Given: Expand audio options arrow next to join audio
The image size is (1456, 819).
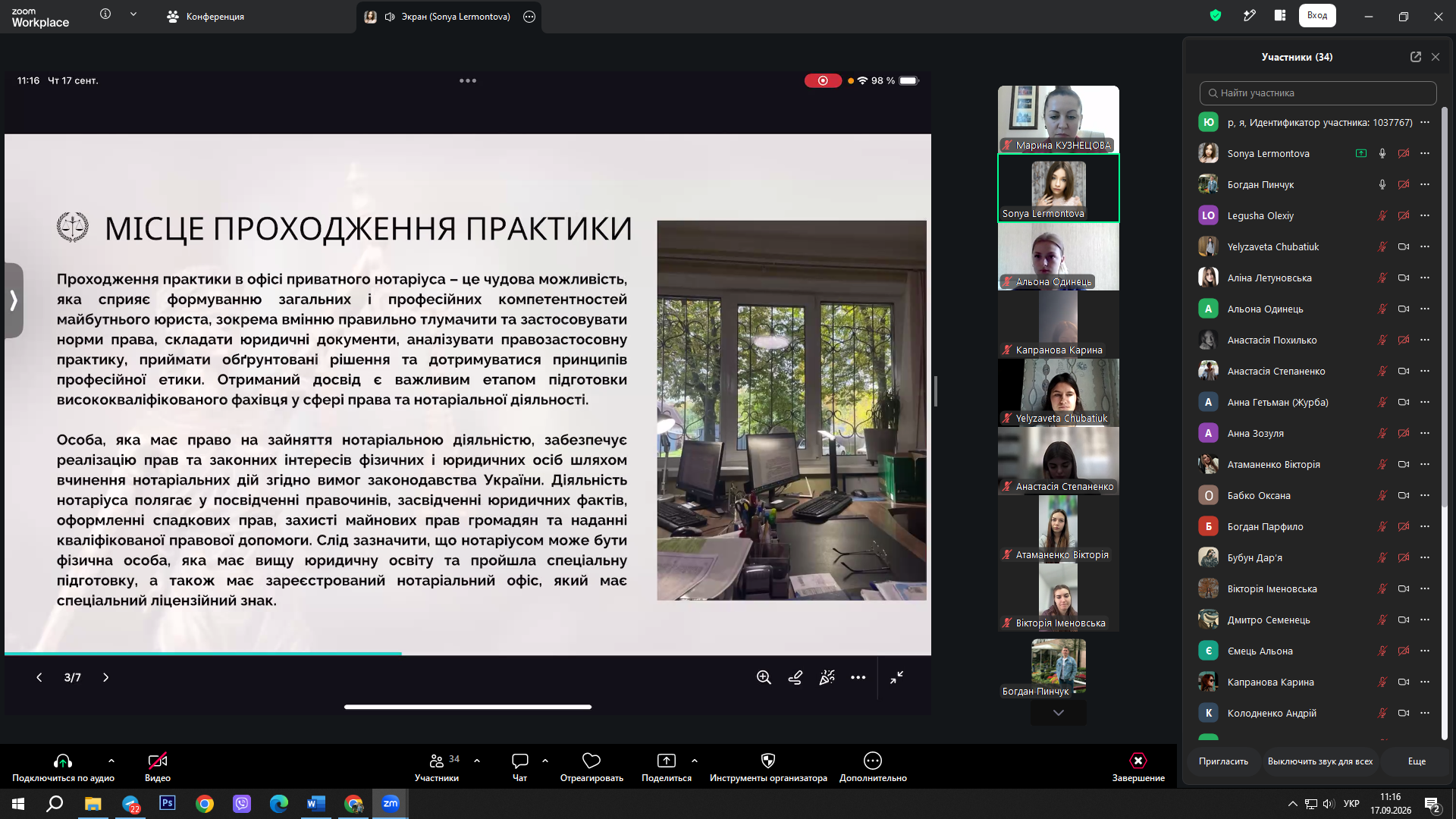Looking at the screenshot, I should pos(111,761).
